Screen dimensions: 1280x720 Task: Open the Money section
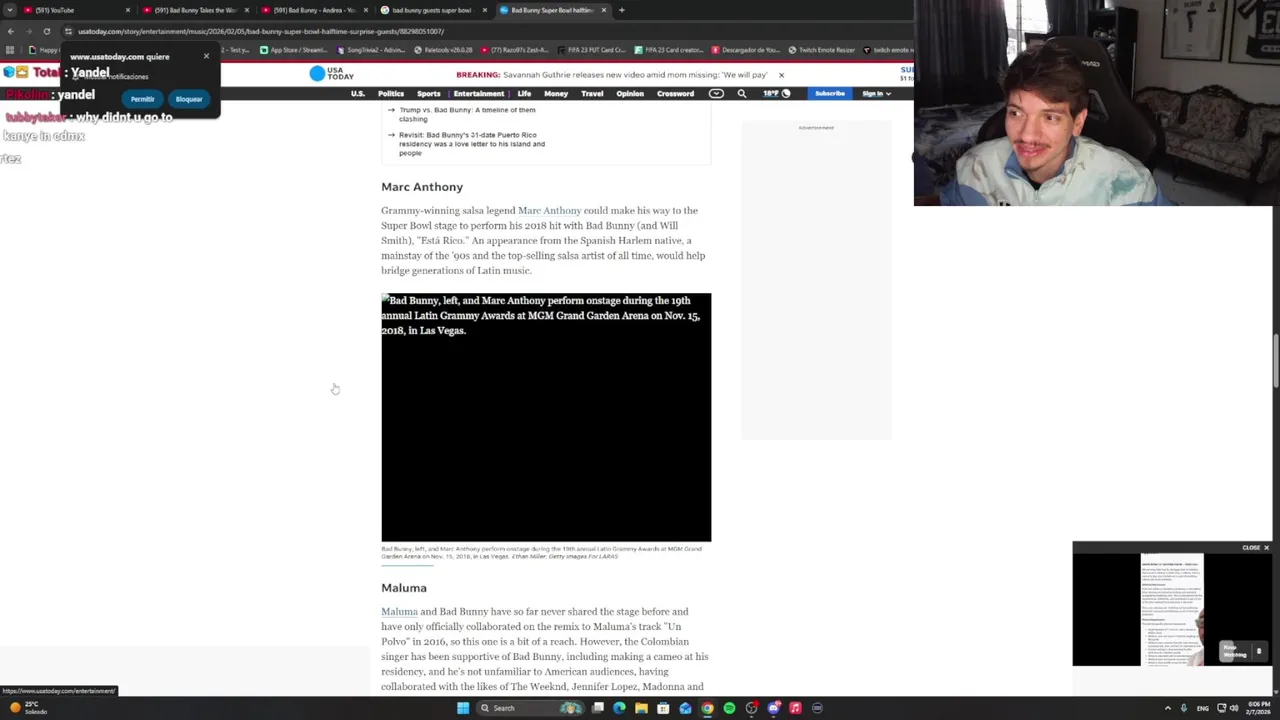pyautogui.click(x=556, y=94)
